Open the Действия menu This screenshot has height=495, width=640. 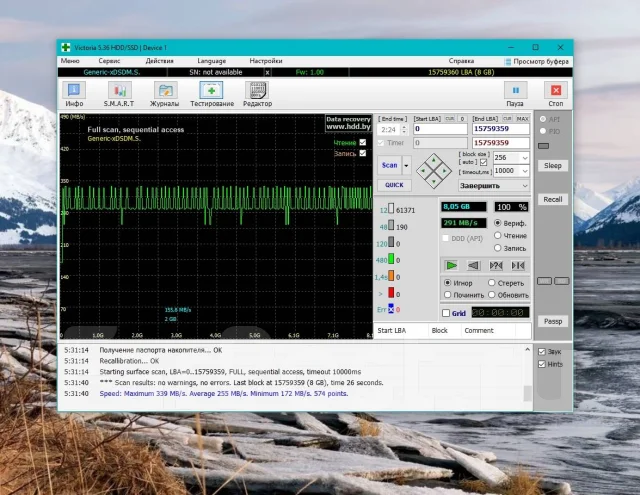pos(160,61)
